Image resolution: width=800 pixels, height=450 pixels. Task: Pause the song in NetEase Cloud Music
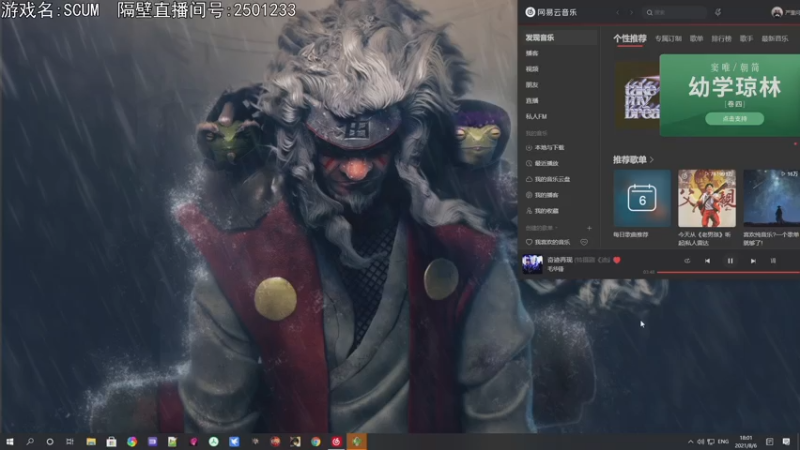click(730, 261)
